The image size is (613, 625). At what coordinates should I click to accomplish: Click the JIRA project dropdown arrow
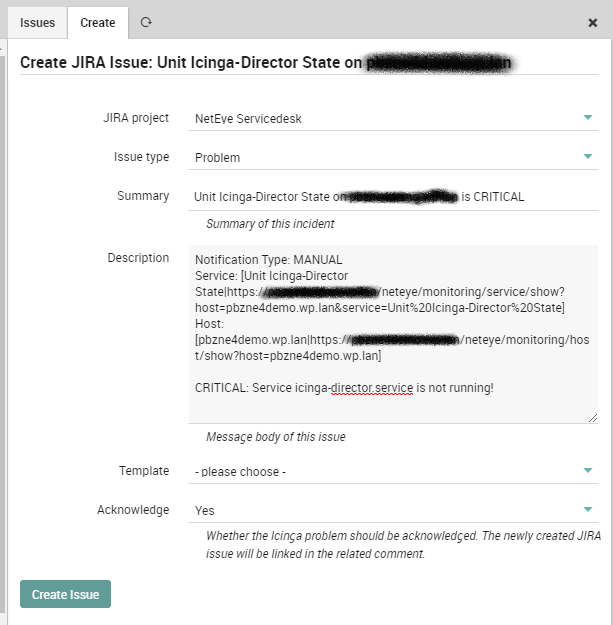click(x=588, y=117)
